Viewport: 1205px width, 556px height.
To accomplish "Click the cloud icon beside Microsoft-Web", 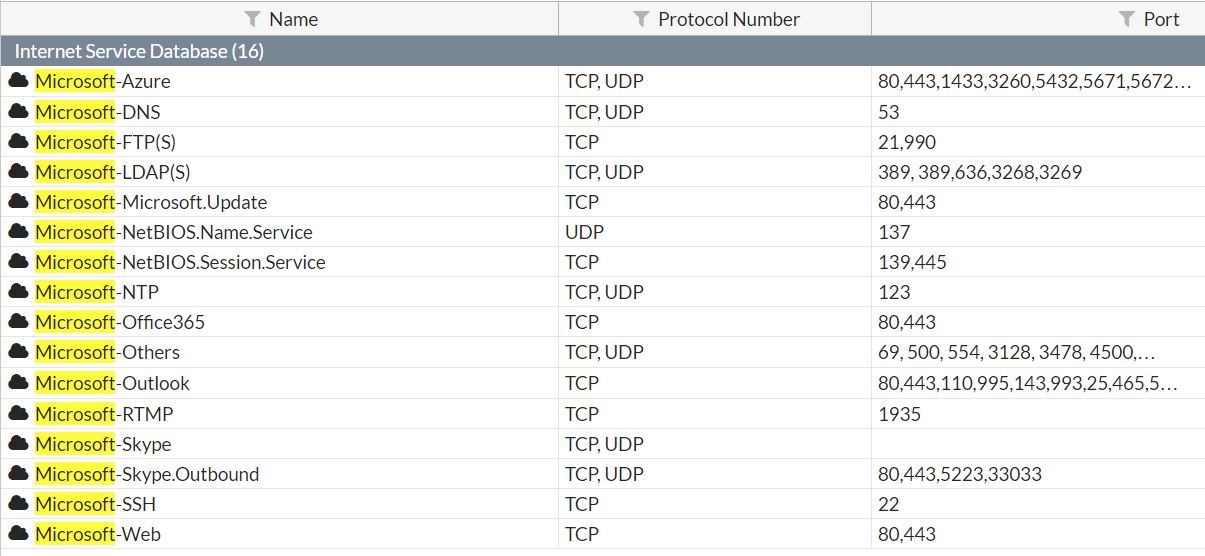I will (18, 533).
